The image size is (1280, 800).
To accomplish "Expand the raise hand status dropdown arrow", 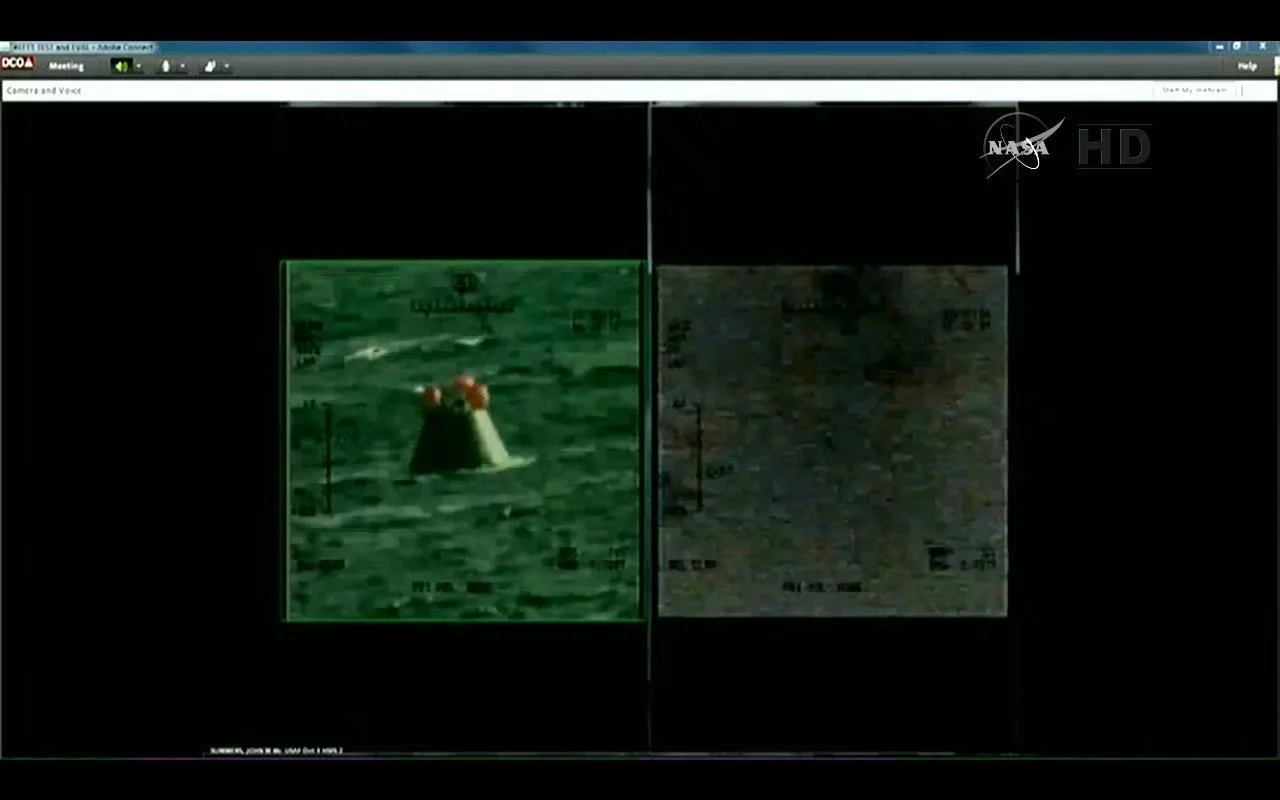I will 226,66.
